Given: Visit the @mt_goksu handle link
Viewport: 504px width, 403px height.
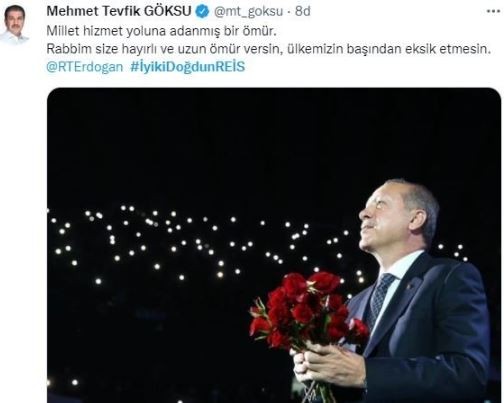Looking at the screenshot, I should [x=248, y=12].
